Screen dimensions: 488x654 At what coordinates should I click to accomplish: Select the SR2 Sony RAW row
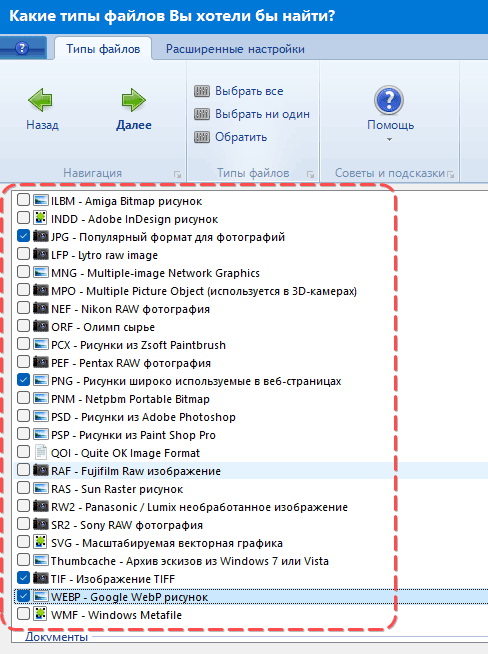pyautogui.click(x=127, y=525)
